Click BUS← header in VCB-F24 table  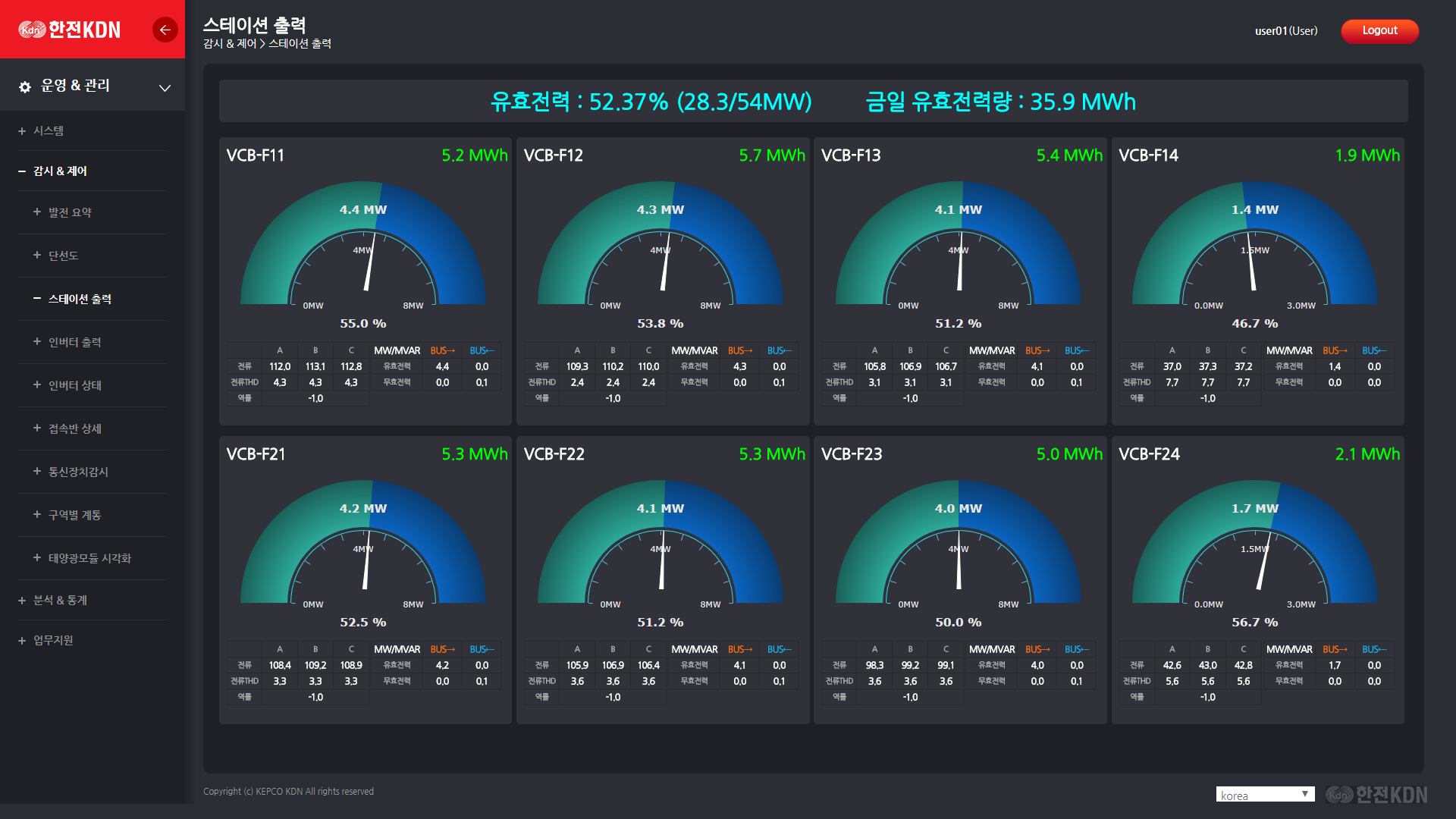click(1374, 649)
